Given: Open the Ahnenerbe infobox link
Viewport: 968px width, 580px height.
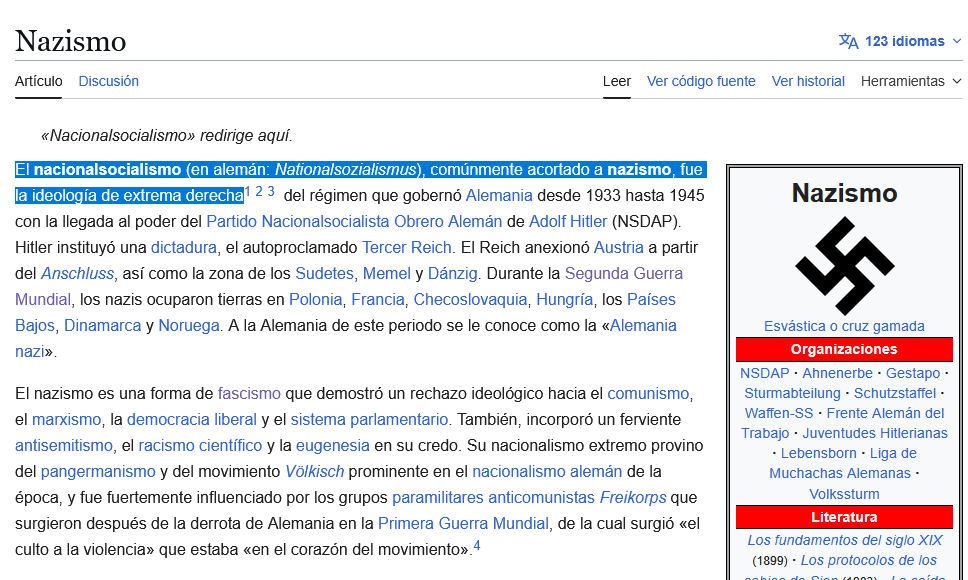Looking at the screenshot, I should coord(837,373).
